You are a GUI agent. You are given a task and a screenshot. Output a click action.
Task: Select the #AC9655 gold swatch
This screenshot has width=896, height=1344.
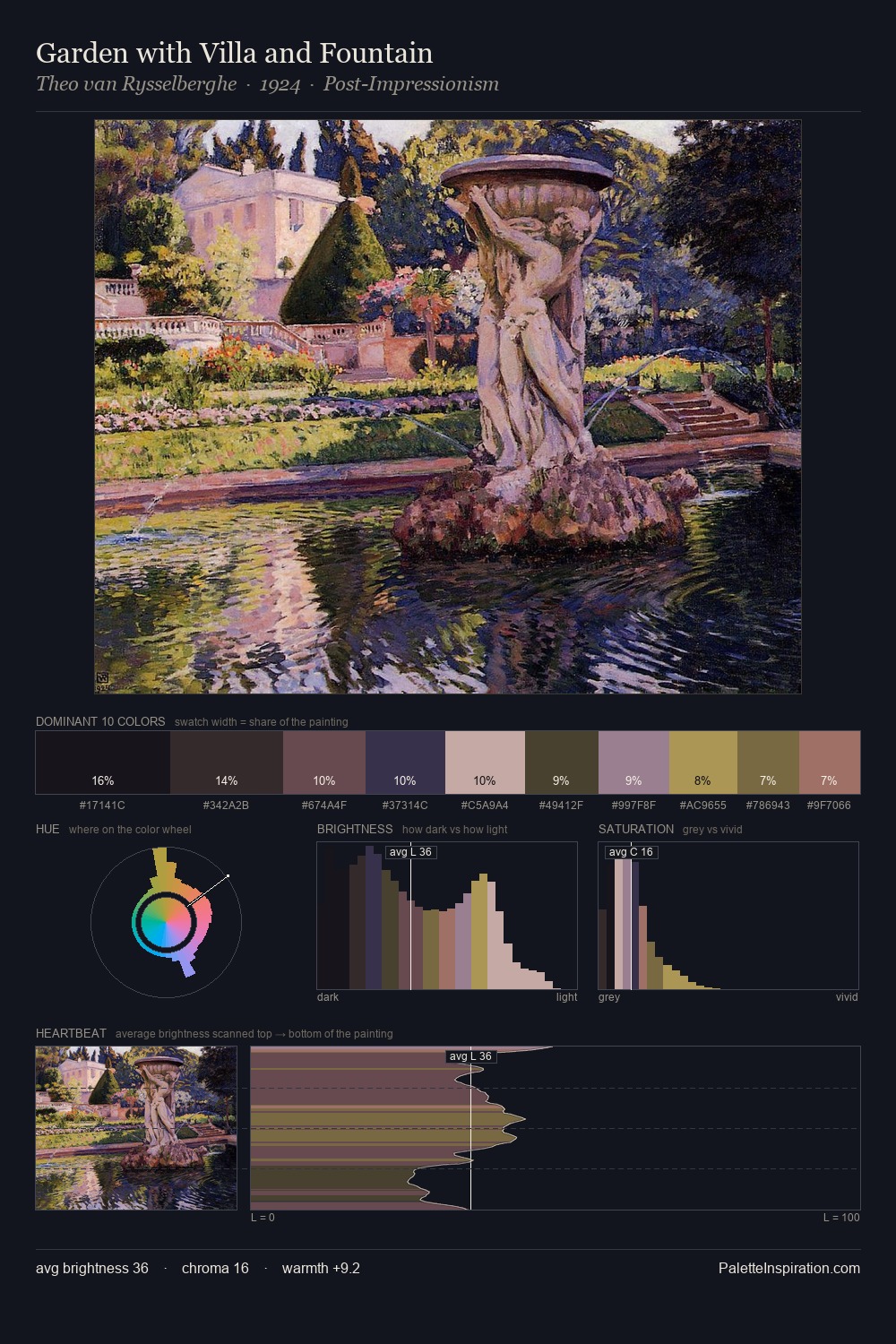703,762
